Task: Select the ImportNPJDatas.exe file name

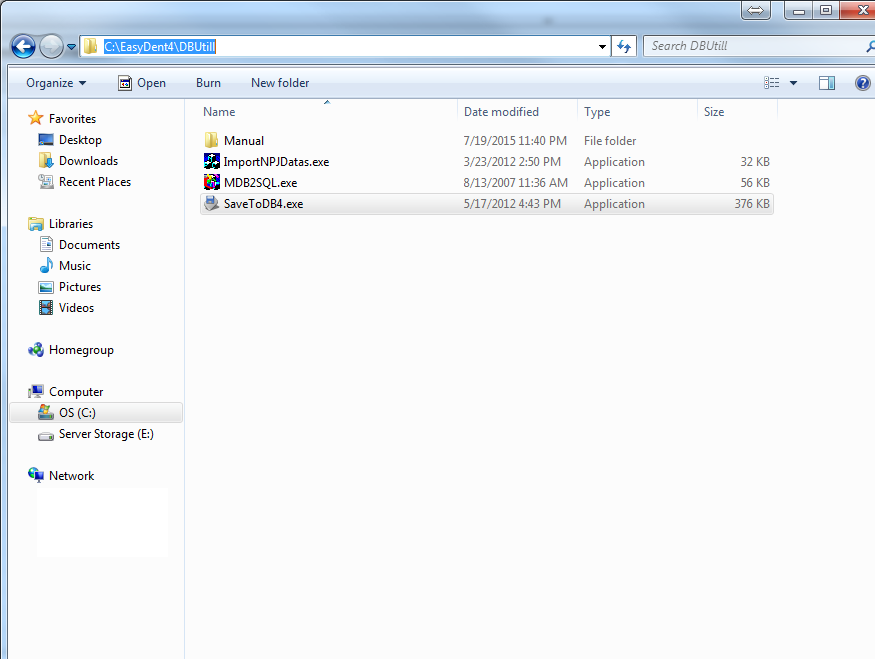Action: (x=276, y=162)
